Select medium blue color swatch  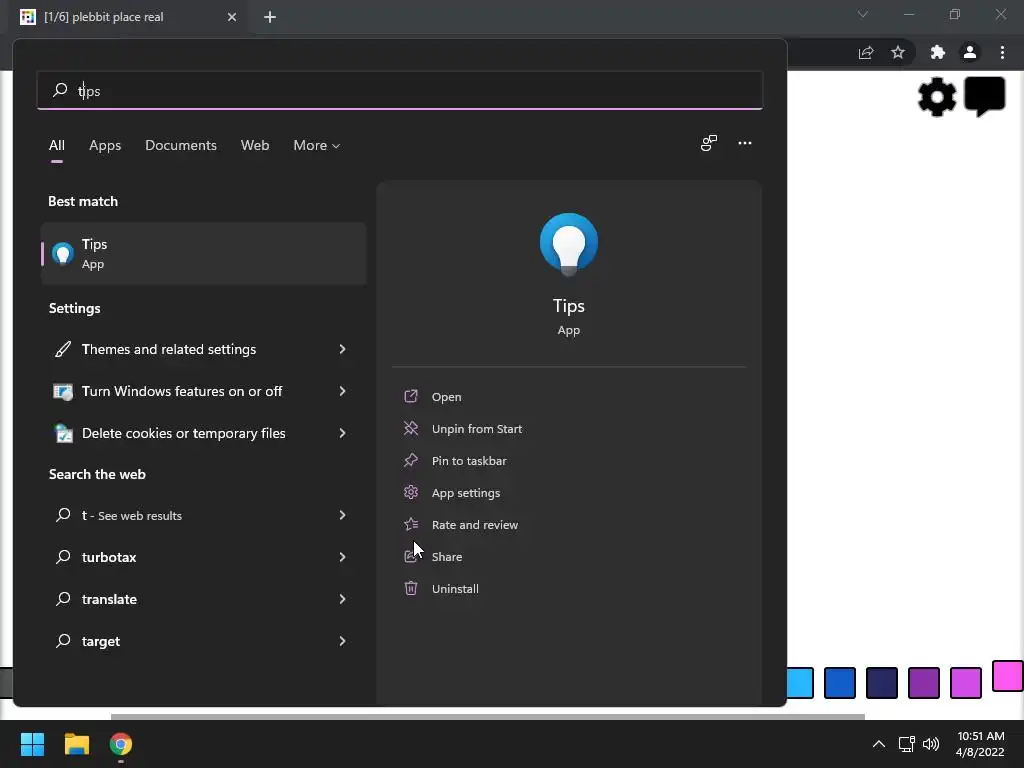click(x=840, y=682)
